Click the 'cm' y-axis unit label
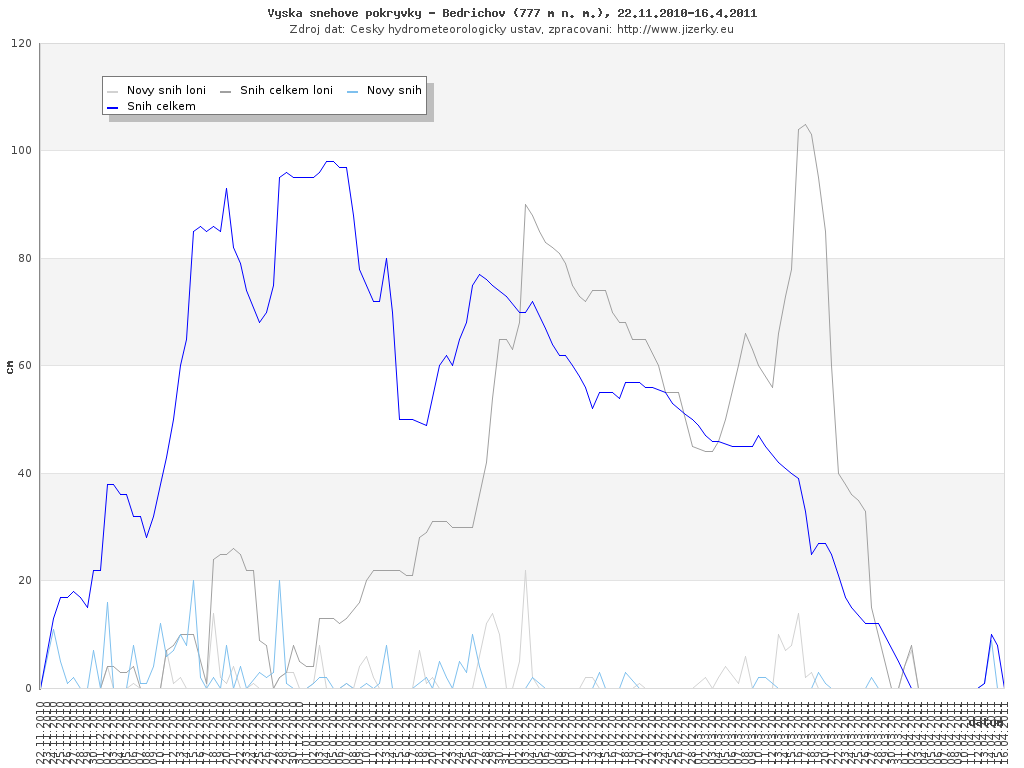The width and height of the screenshot is (1024, 768). [x=10, y=367]
